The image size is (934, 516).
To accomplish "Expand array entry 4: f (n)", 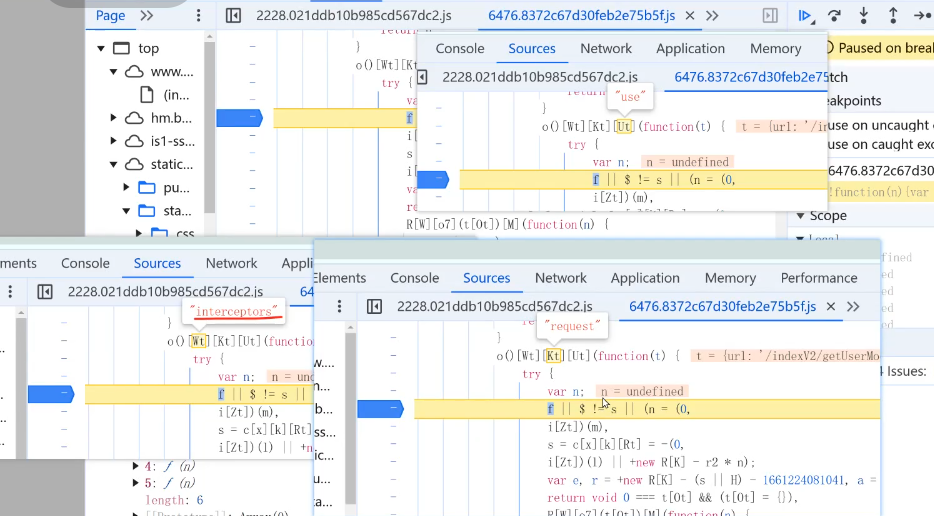I will 136,467.
